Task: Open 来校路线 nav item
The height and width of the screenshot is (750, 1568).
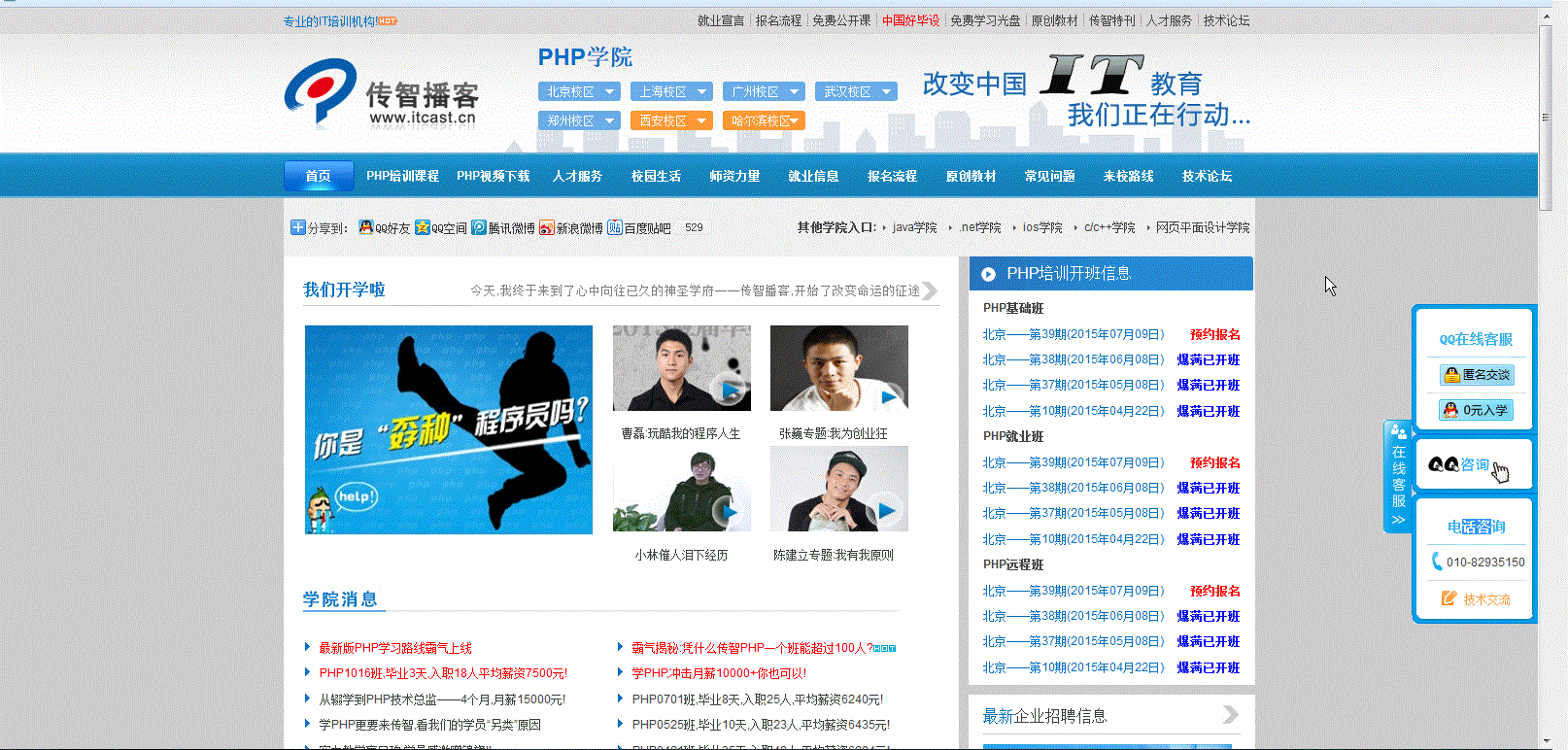Action: 1128,176
